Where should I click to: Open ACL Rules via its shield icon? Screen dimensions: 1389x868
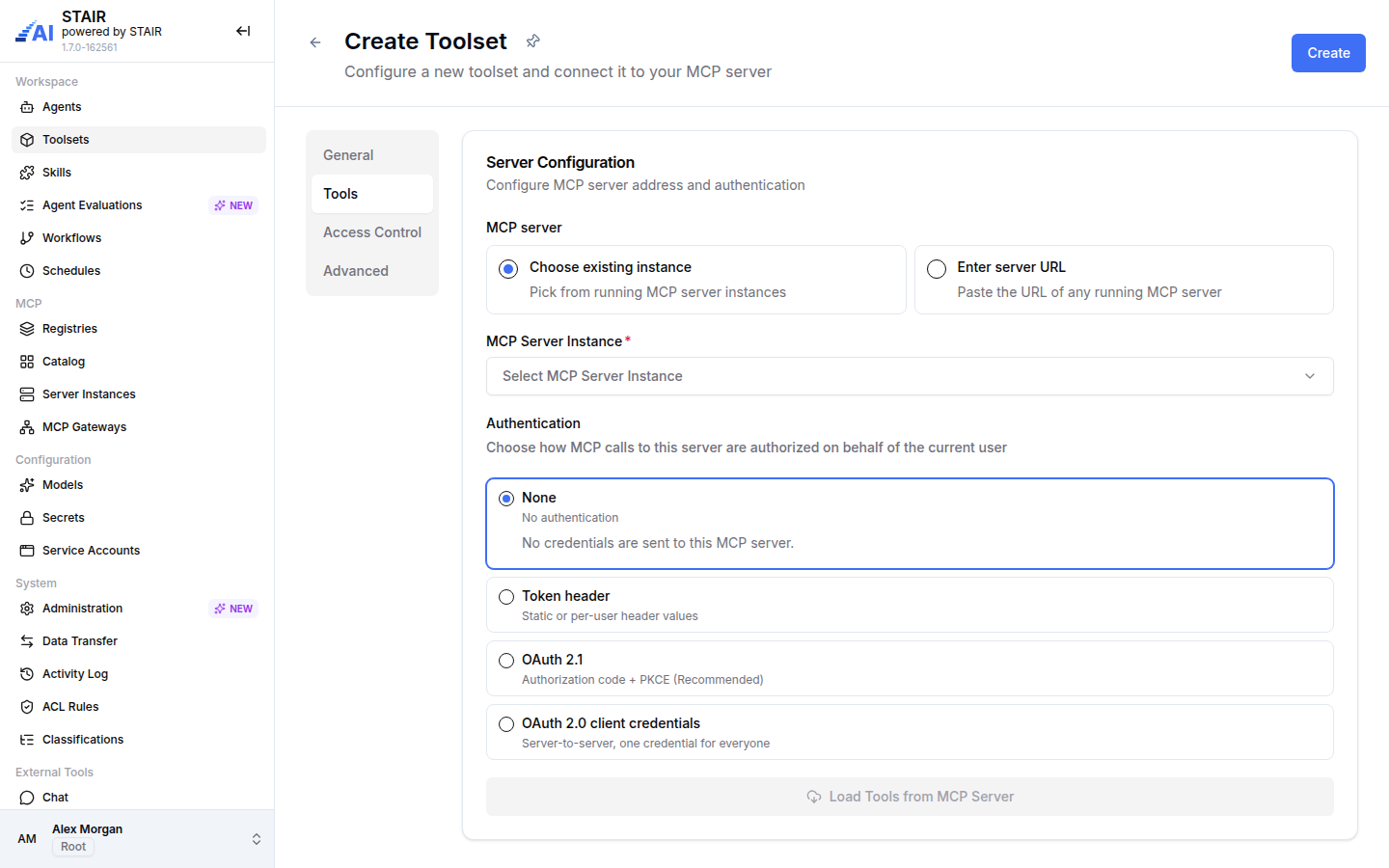(x=27, y=707)
